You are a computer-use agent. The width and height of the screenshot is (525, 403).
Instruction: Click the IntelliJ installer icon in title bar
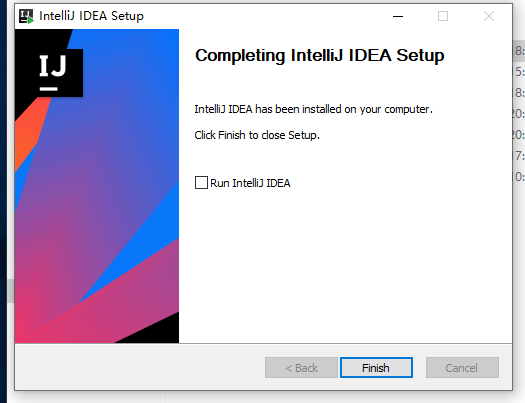[26, 16]
